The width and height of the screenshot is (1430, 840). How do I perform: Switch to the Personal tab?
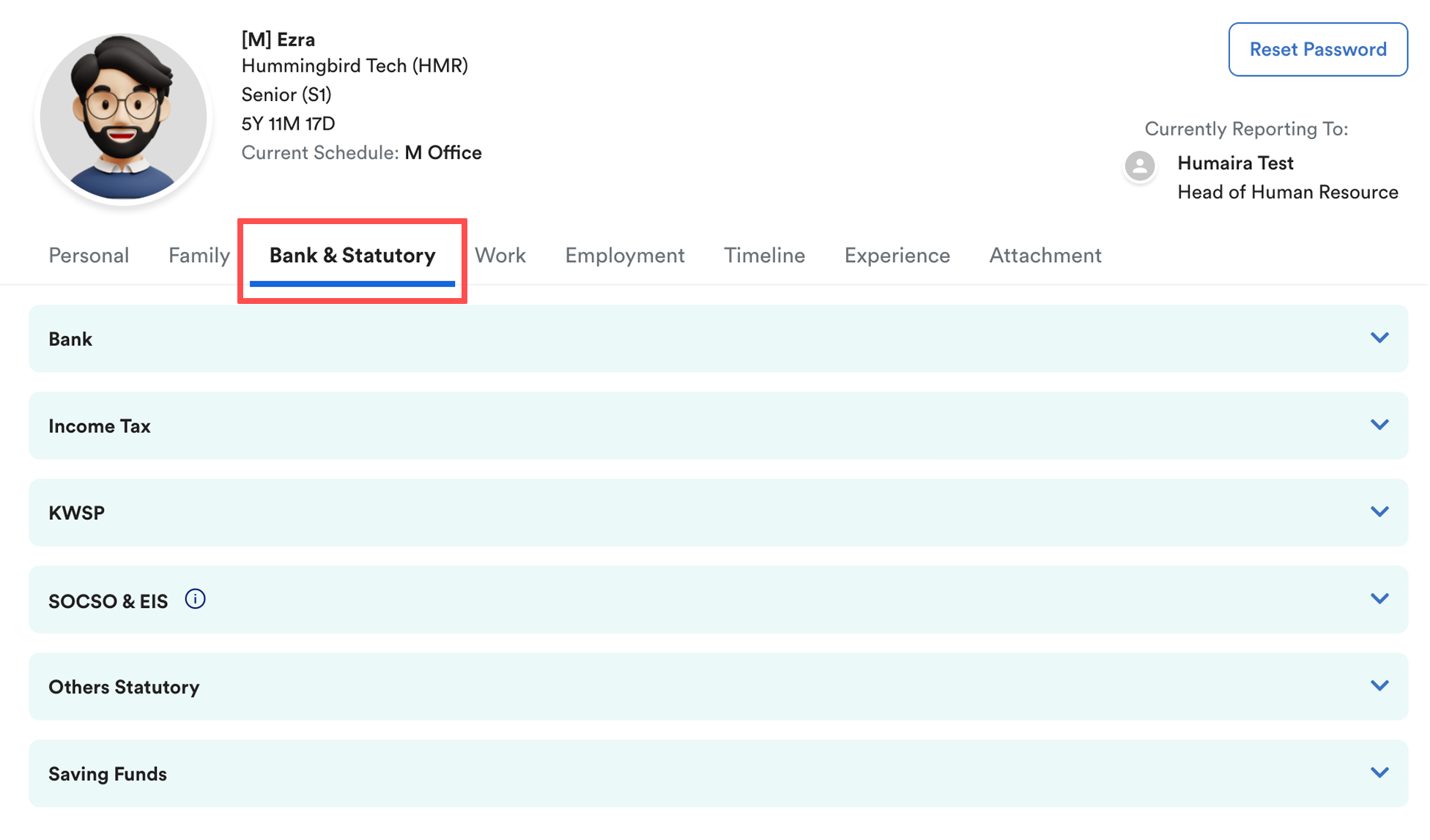tap(89, 256)
